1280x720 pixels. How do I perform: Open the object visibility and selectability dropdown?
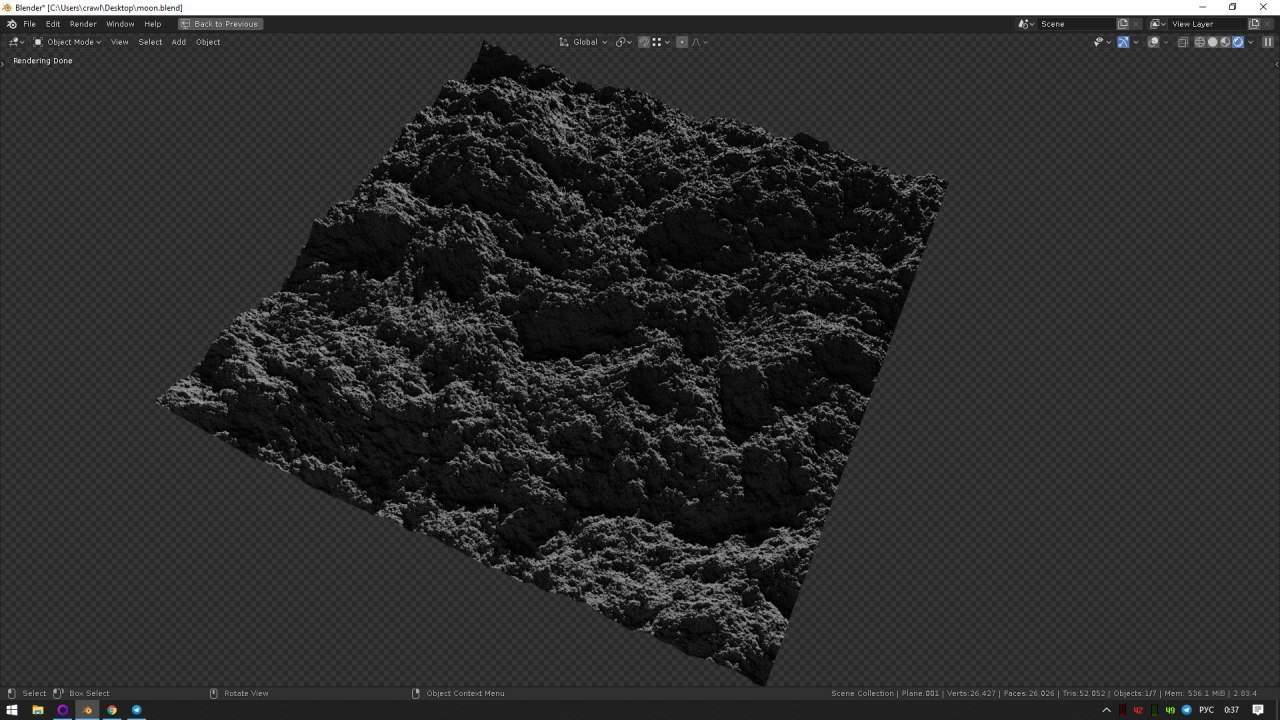[x=1102, y=42]
